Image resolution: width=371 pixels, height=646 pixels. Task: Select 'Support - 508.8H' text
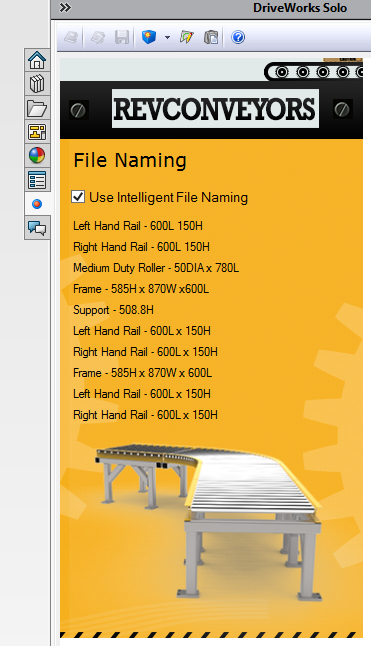pos(113,310)
